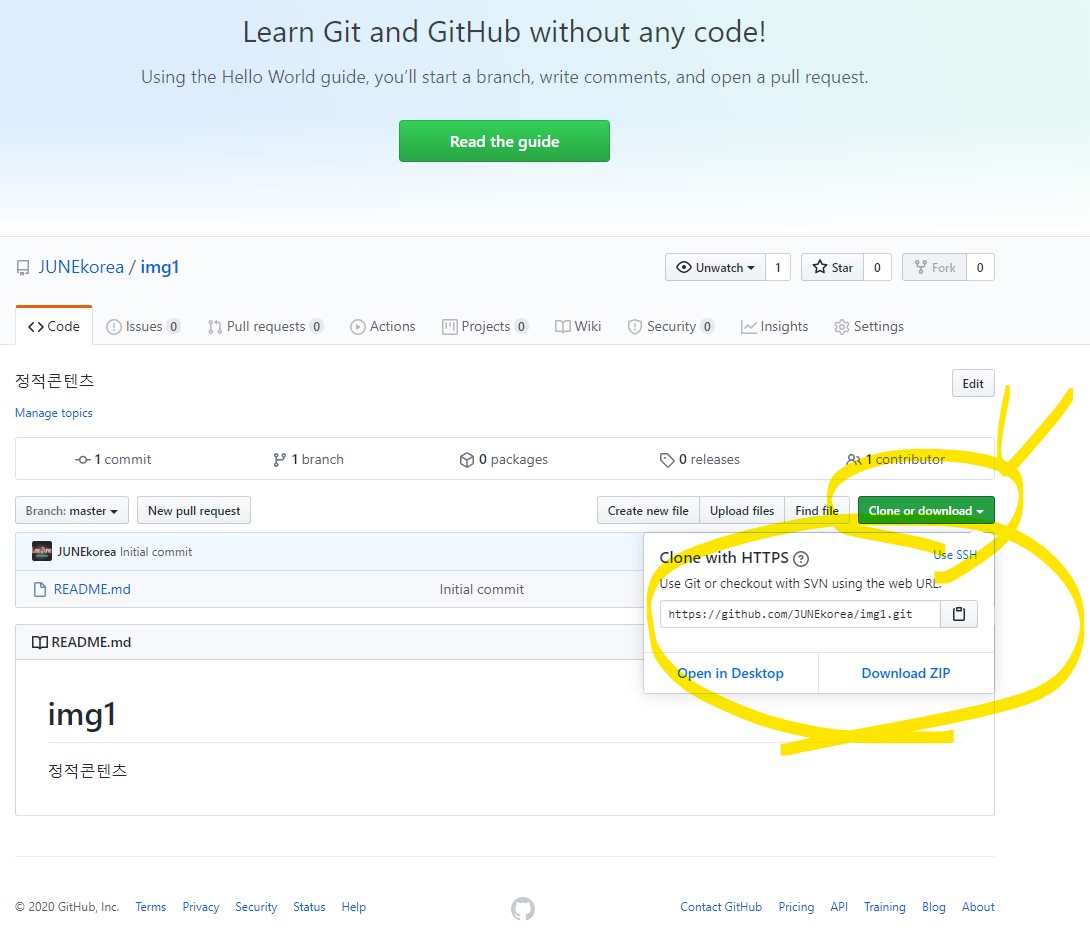Click the Edit description button

(x=973, y=384)
